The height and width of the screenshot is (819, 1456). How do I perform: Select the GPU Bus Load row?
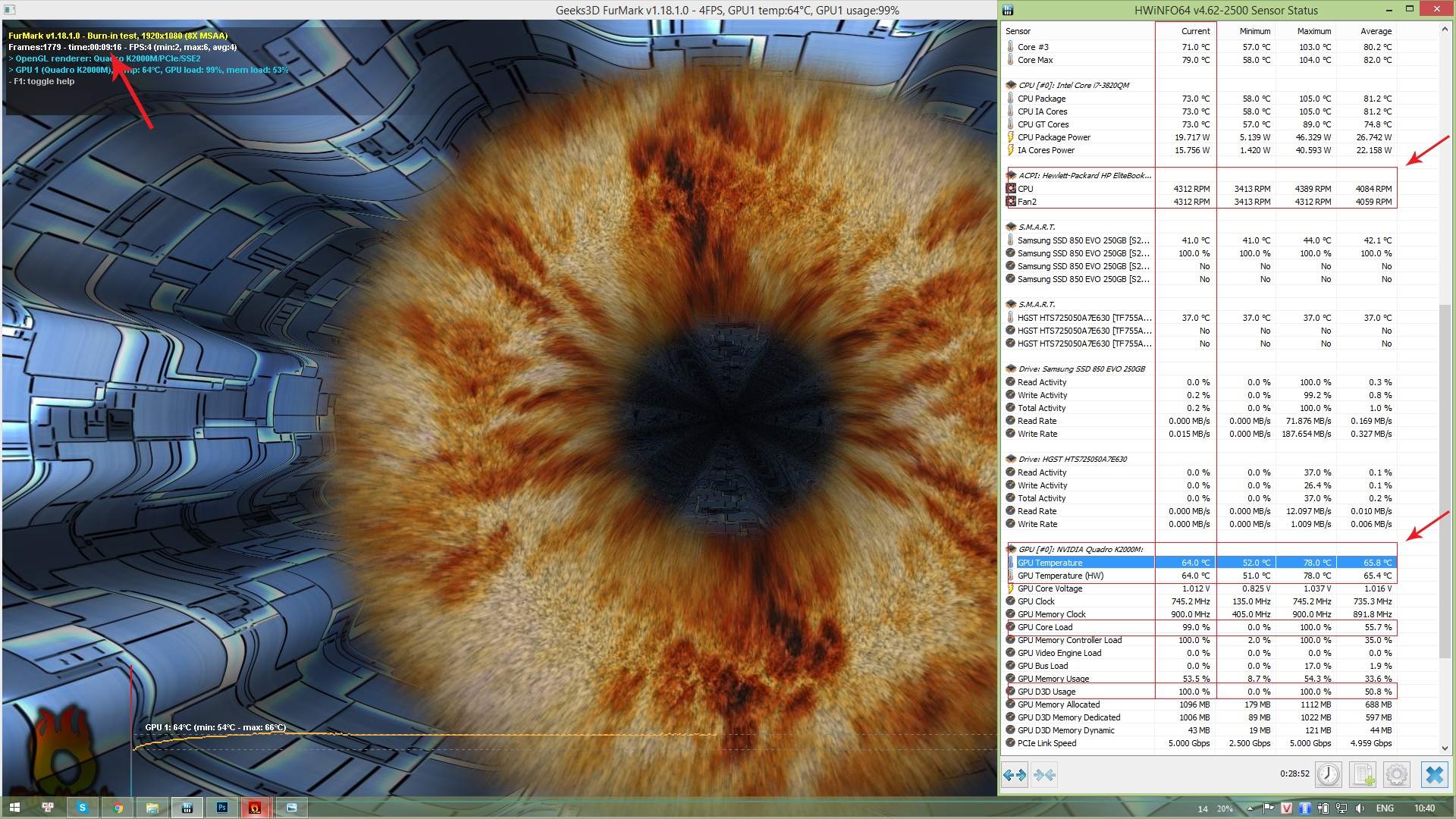[1200, 666]
